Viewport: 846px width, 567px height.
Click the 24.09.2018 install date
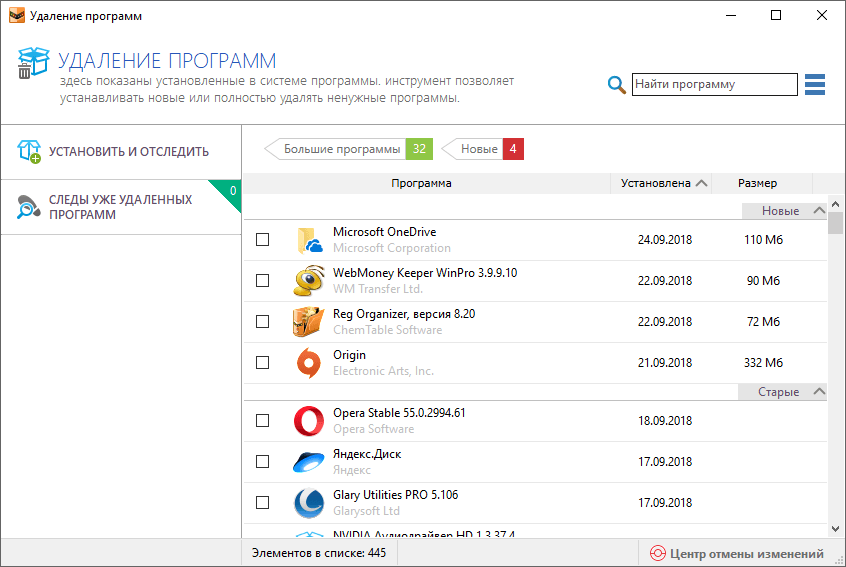point(665,240)
